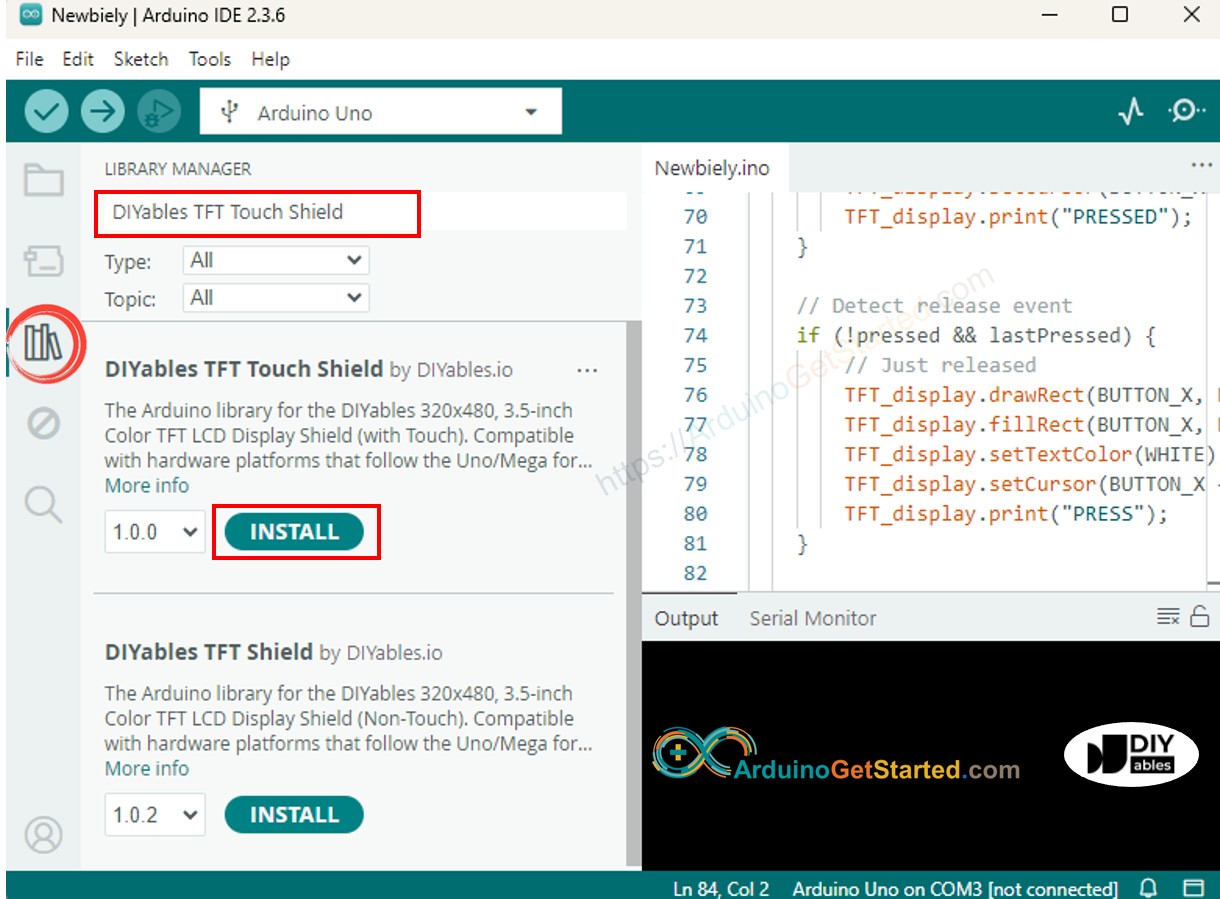Open the Topic filter dropdown
This screenshot has height=899, width=1220.
pyautogui.click(x=276, y=298)
